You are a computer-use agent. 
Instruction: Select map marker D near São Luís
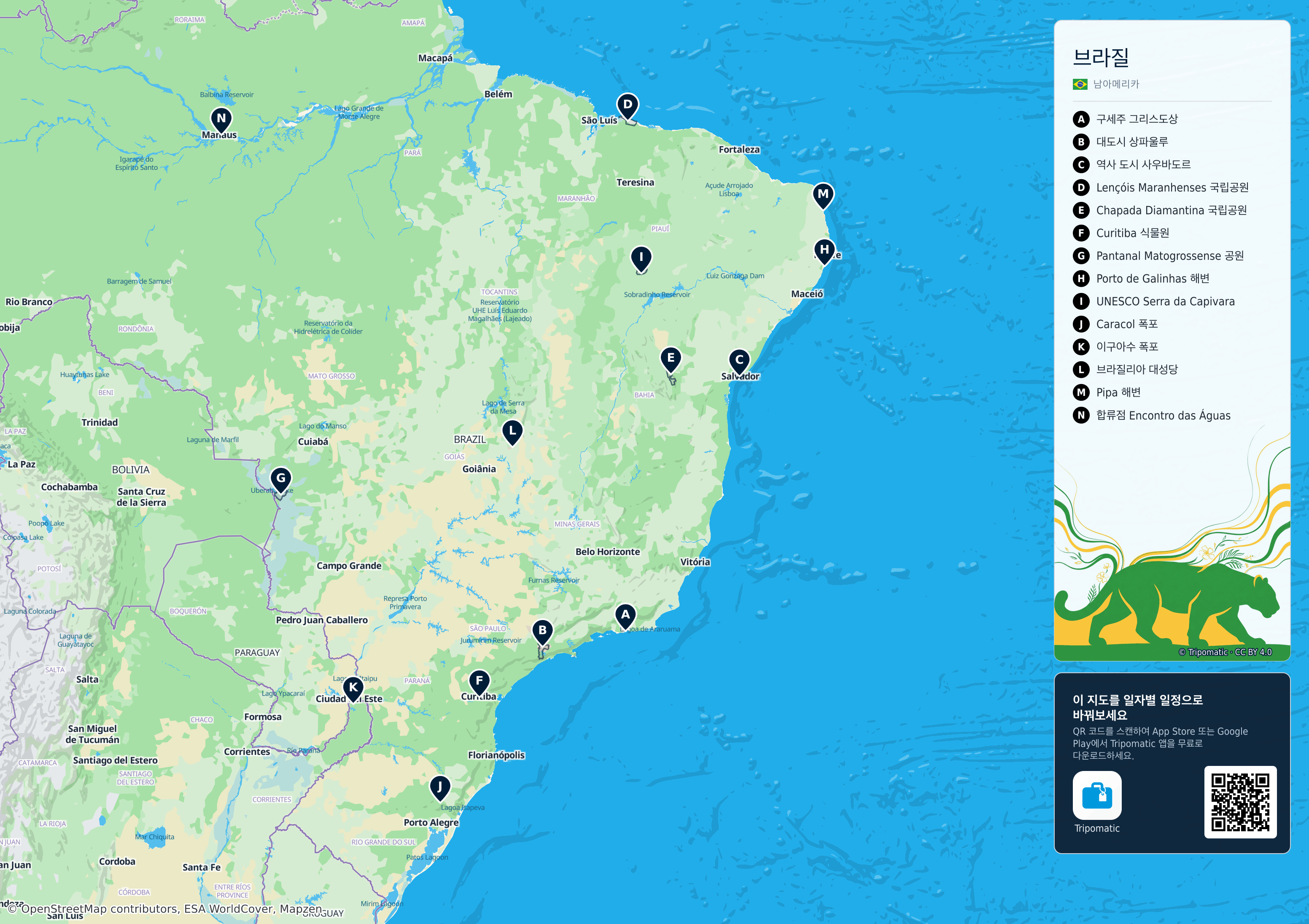point(628,105)
